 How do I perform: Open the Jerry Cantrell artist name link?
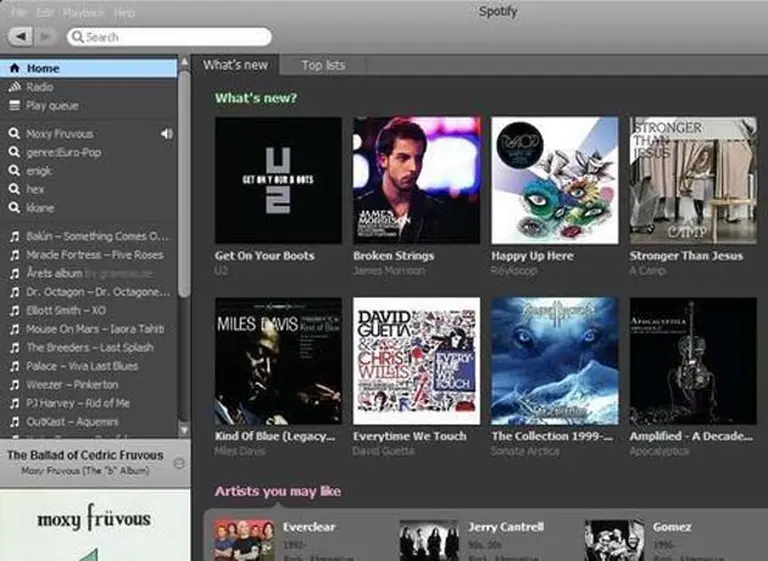[505, 527]
